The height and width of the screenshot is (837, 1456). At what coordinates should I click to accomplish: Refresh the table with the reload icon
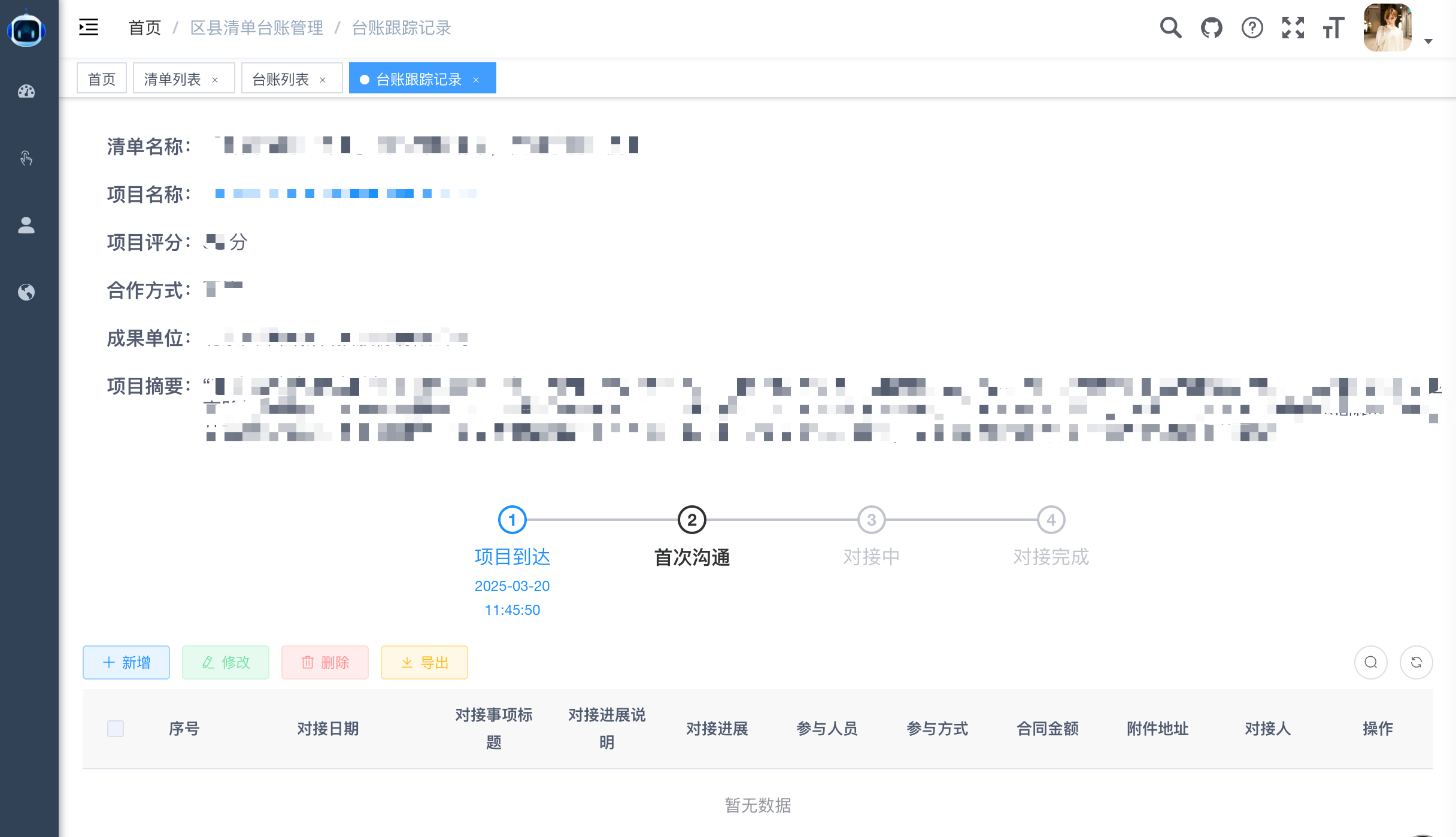1416,662
